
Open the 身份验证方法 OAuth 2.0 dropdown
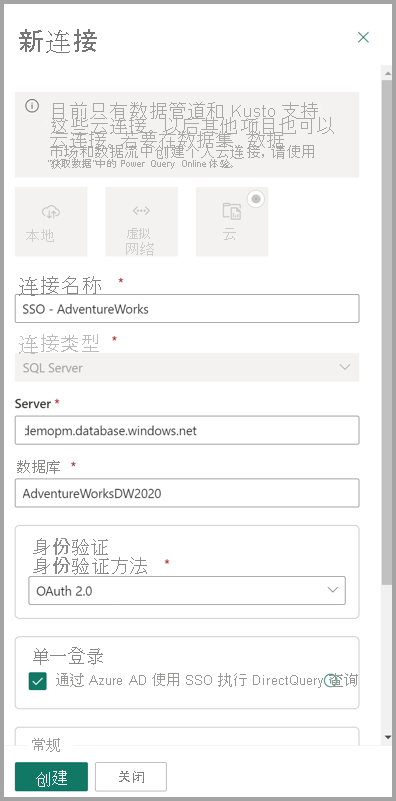pos(187,591)
